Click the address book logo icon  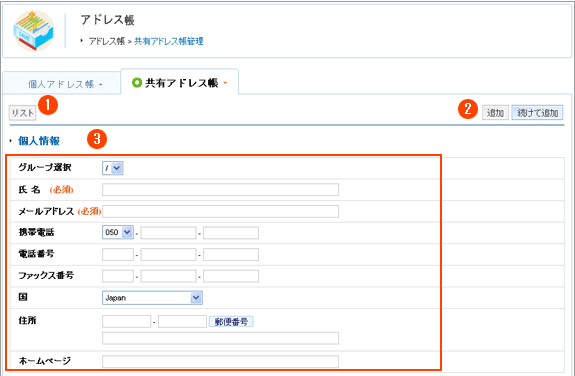point(34,30)
